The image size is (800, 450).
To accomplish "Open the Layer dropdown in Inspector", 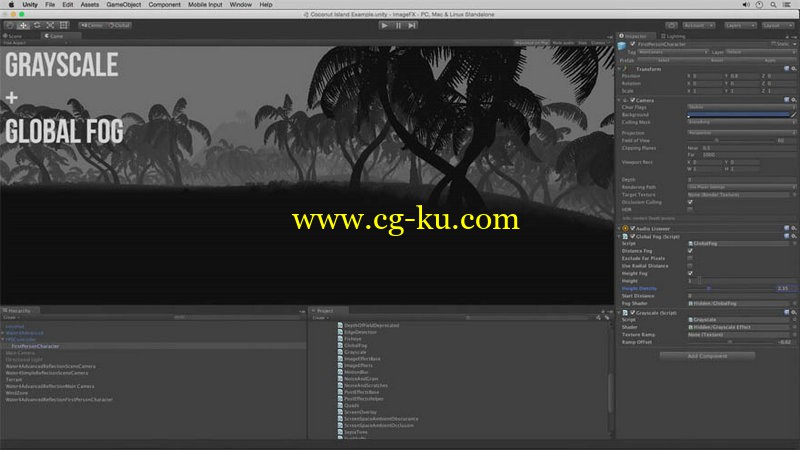I will pyautogui.click(x=761, y=52).
